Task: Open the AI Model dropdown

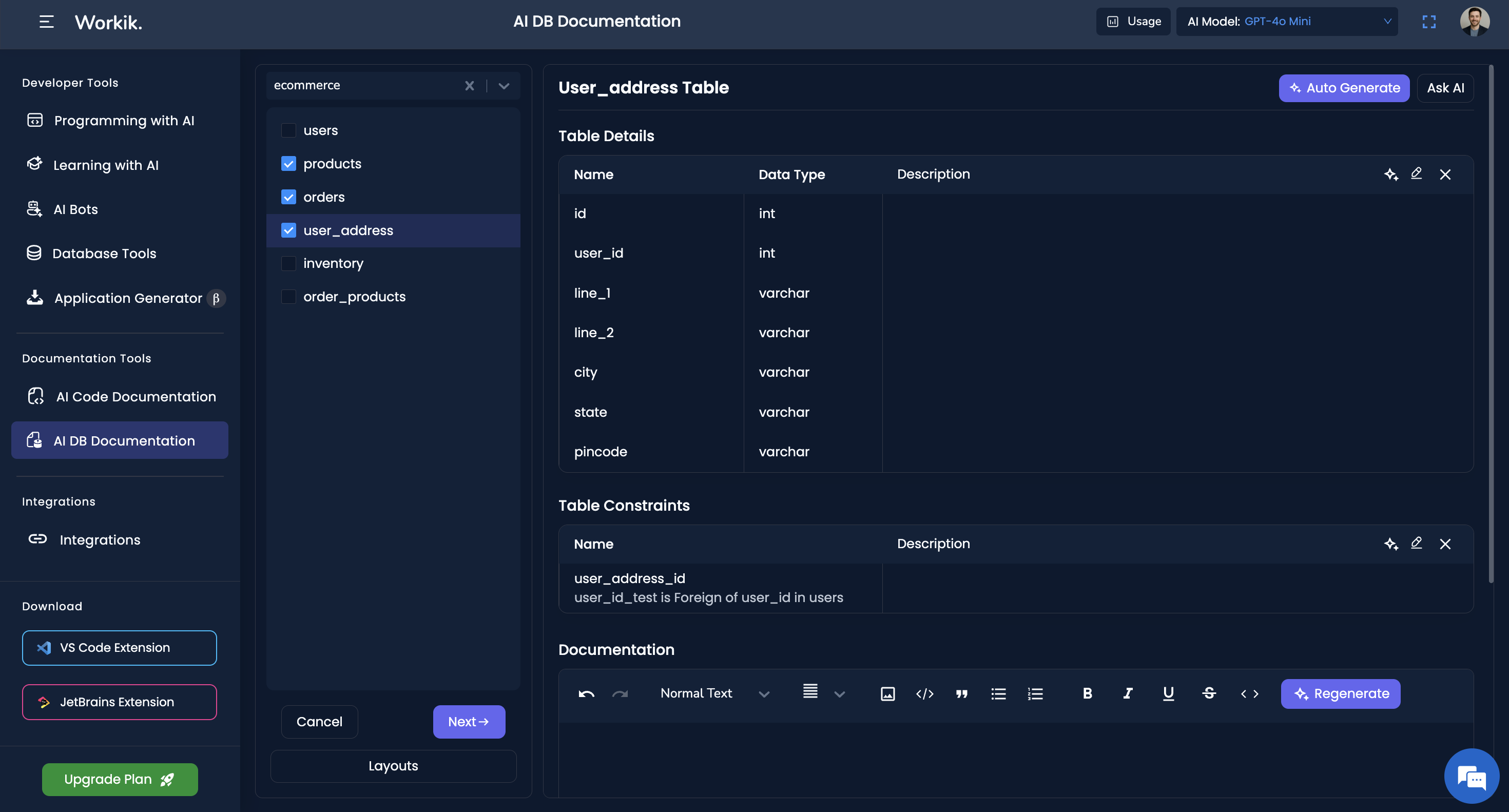Action: pyautogui.click(x=1286, y=22)
